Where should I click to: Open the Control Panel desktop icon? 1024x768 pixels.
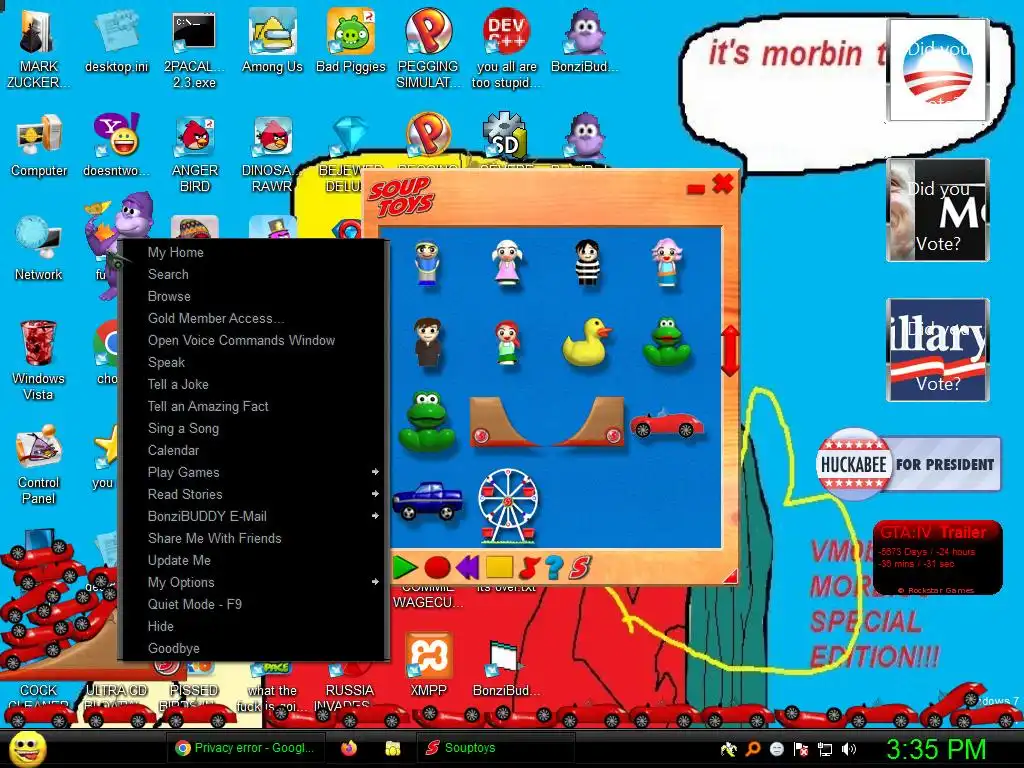(x=39, y=464)
